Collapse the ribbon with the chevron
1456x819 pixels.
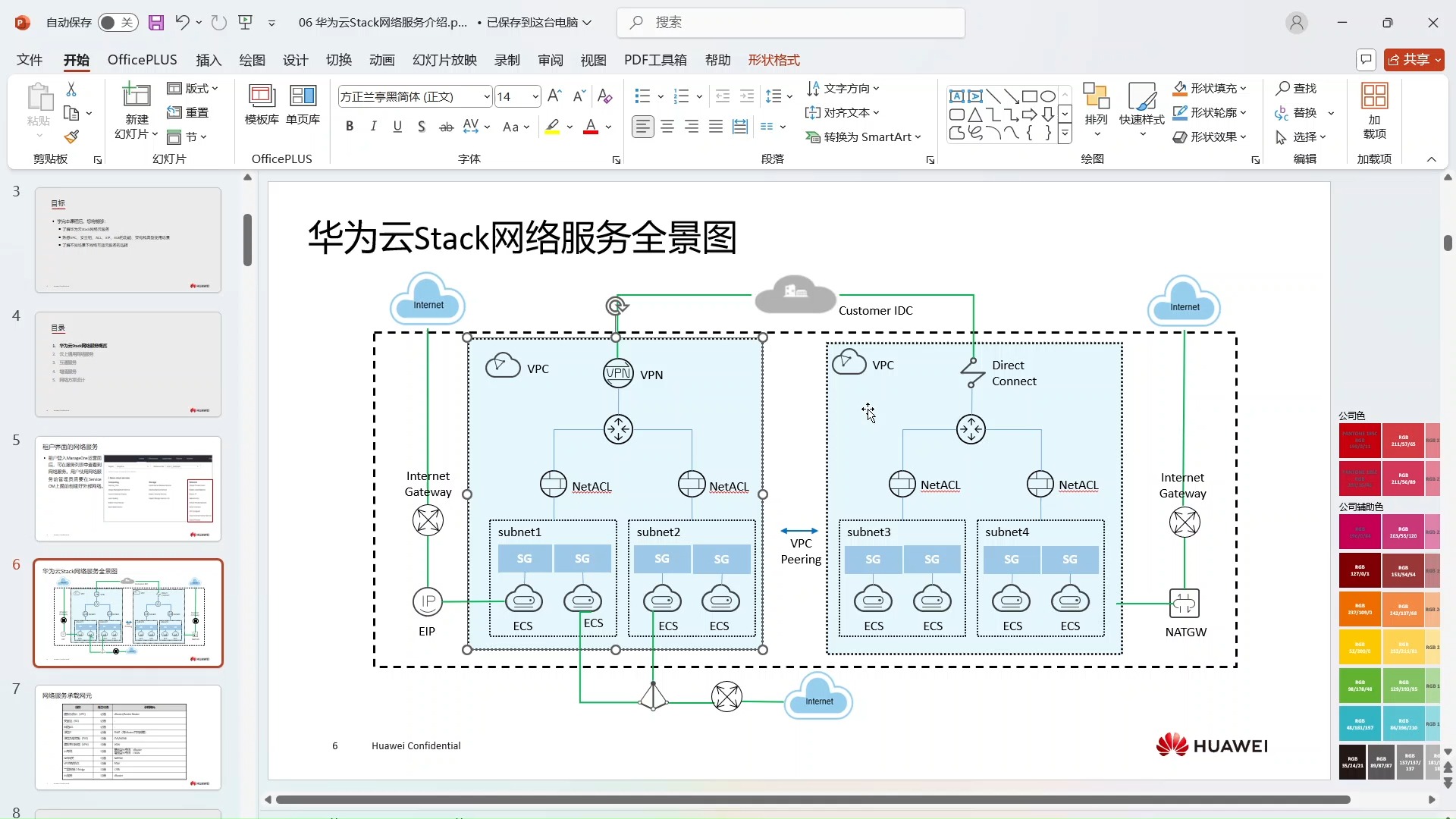pyautogui.click(x=1431, y=159)
